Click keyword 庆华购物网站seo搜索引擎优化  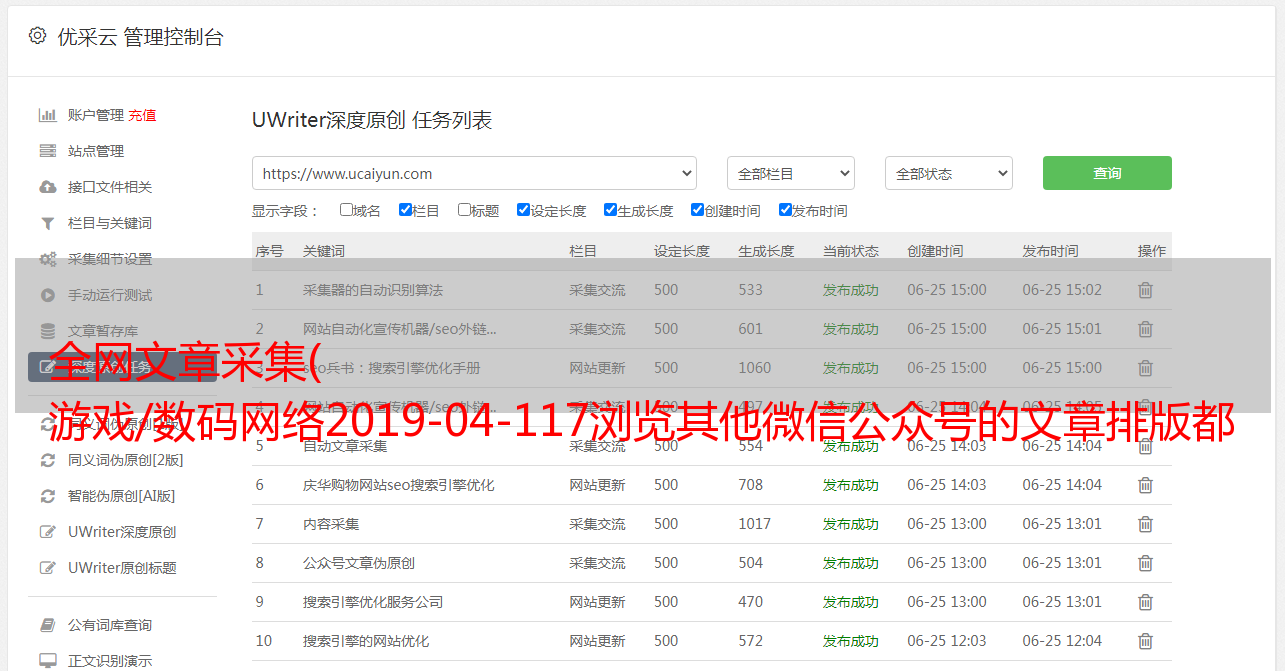coord(399,485)
